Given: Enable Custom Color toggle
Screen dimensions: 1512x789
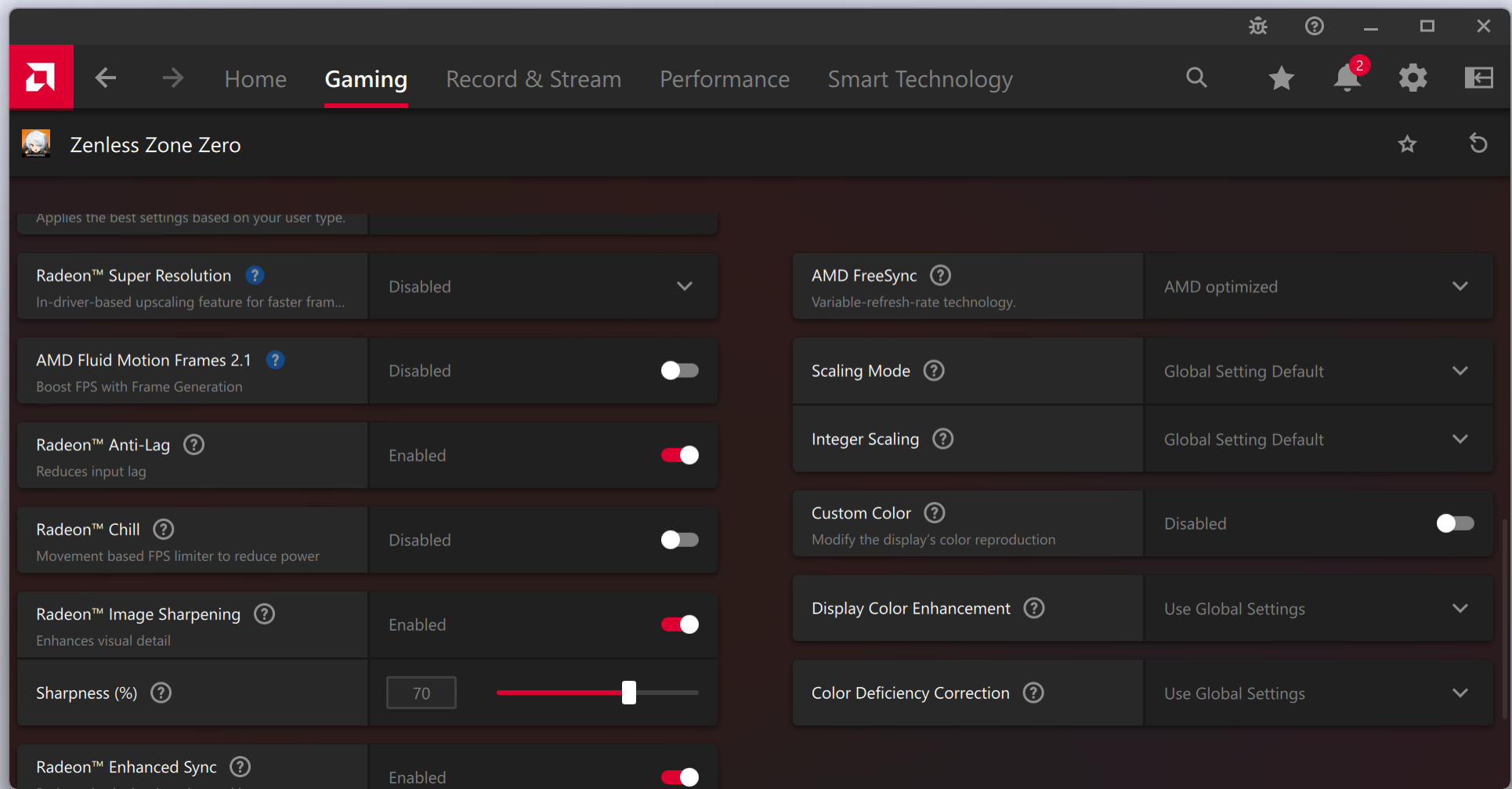Looking at the screenshot, I should [1455, 523].
